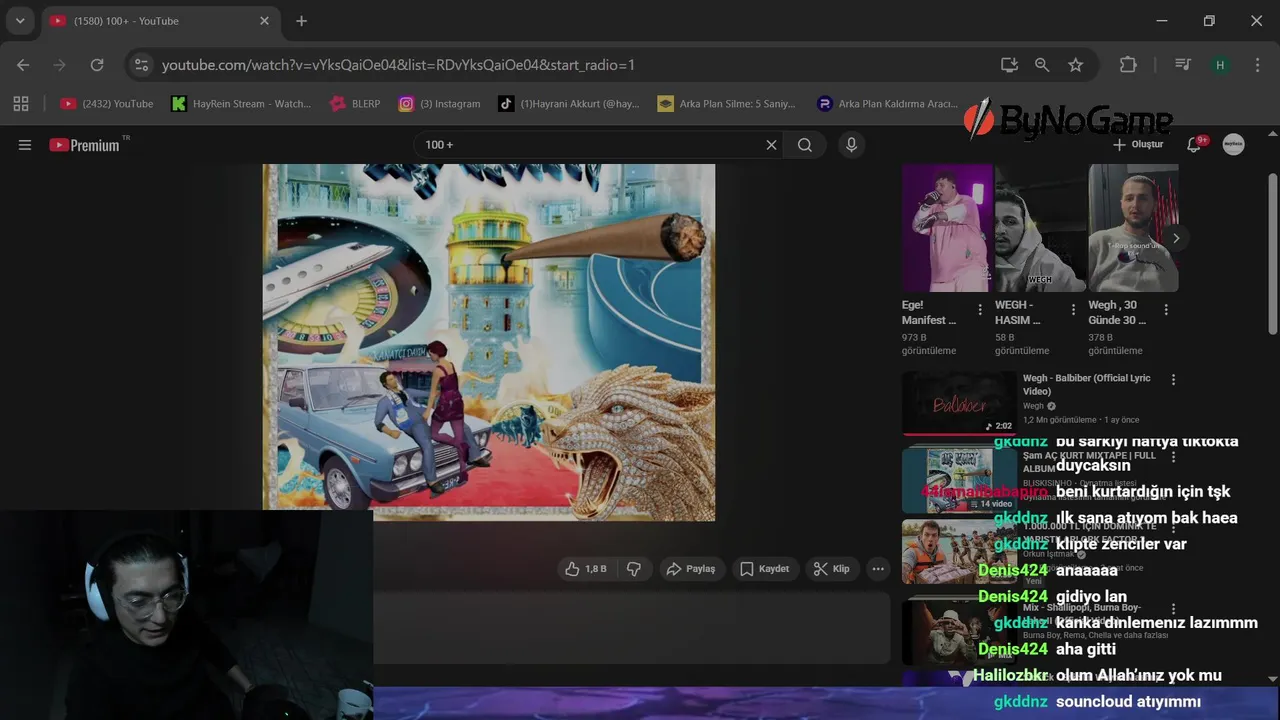Open the '(2432) YouTube' bookmark
The width and height of the screenshot is (1280, 720).
pyautogui.click(x=107, y=103)
